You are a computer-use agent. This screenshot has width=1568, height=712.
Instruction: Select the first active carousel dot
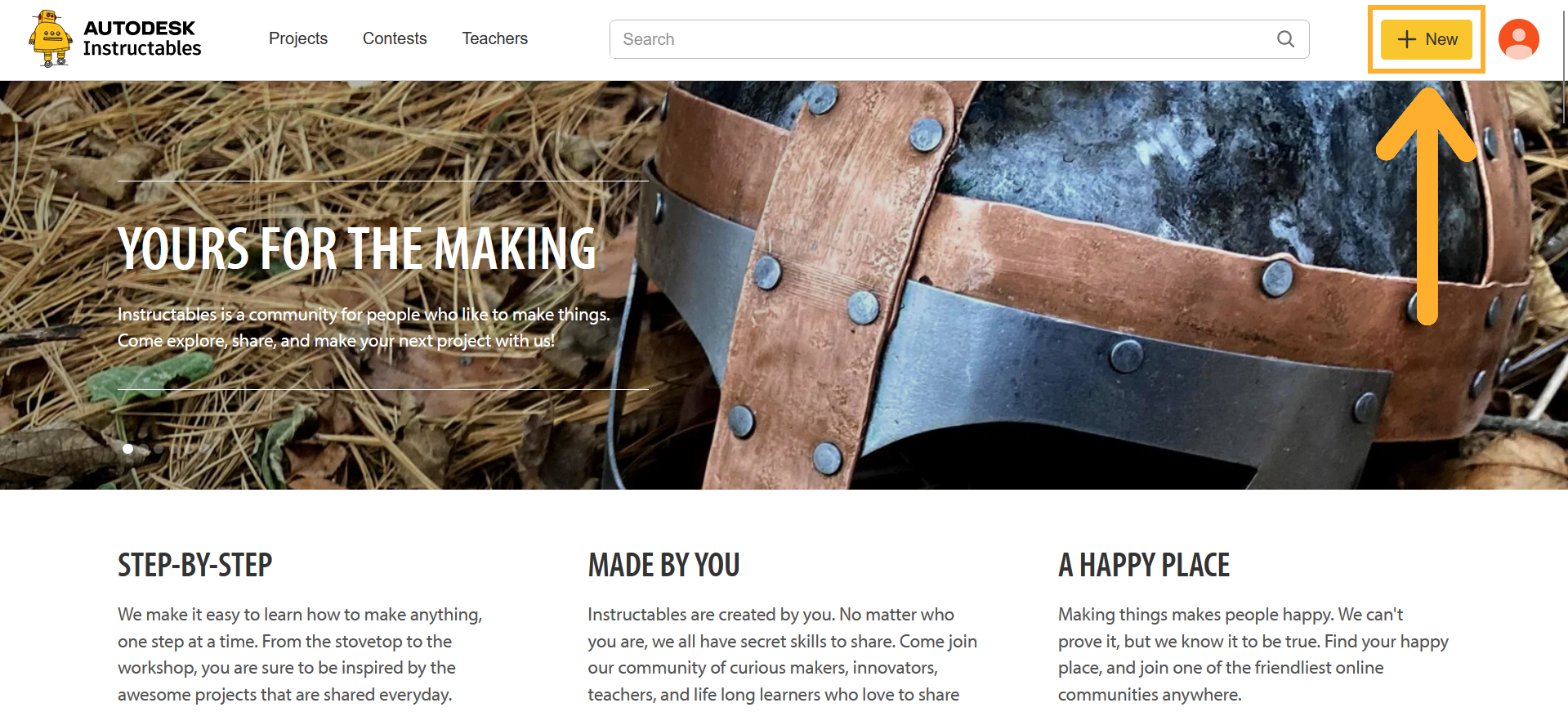click(x=127, y=449)
